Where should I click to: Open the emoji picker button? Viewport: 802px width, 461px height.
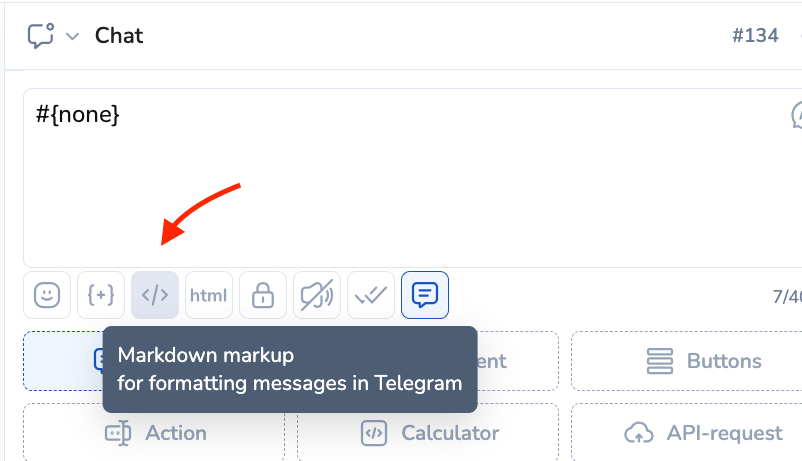click(47, 295)
